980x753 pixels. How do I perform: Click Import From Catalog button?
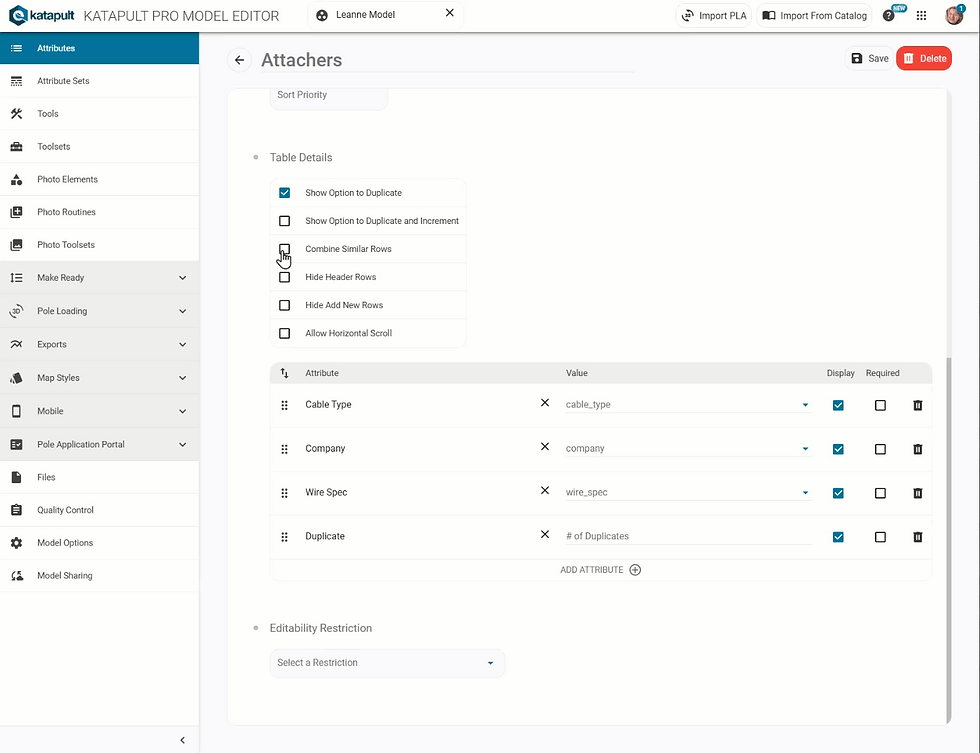814,16
